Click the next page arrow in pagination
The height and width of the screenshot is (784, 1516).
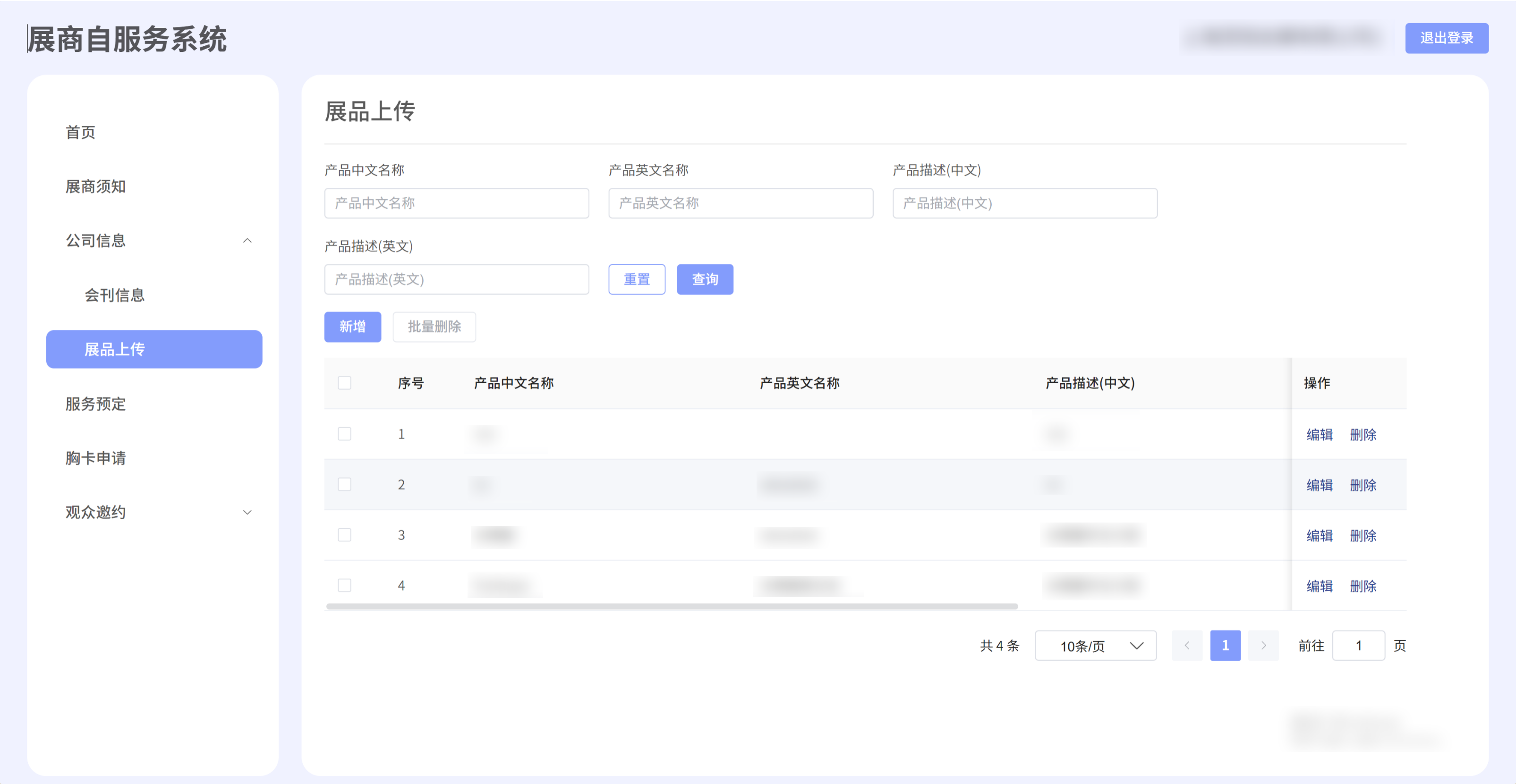click(x=1263, y=645)
